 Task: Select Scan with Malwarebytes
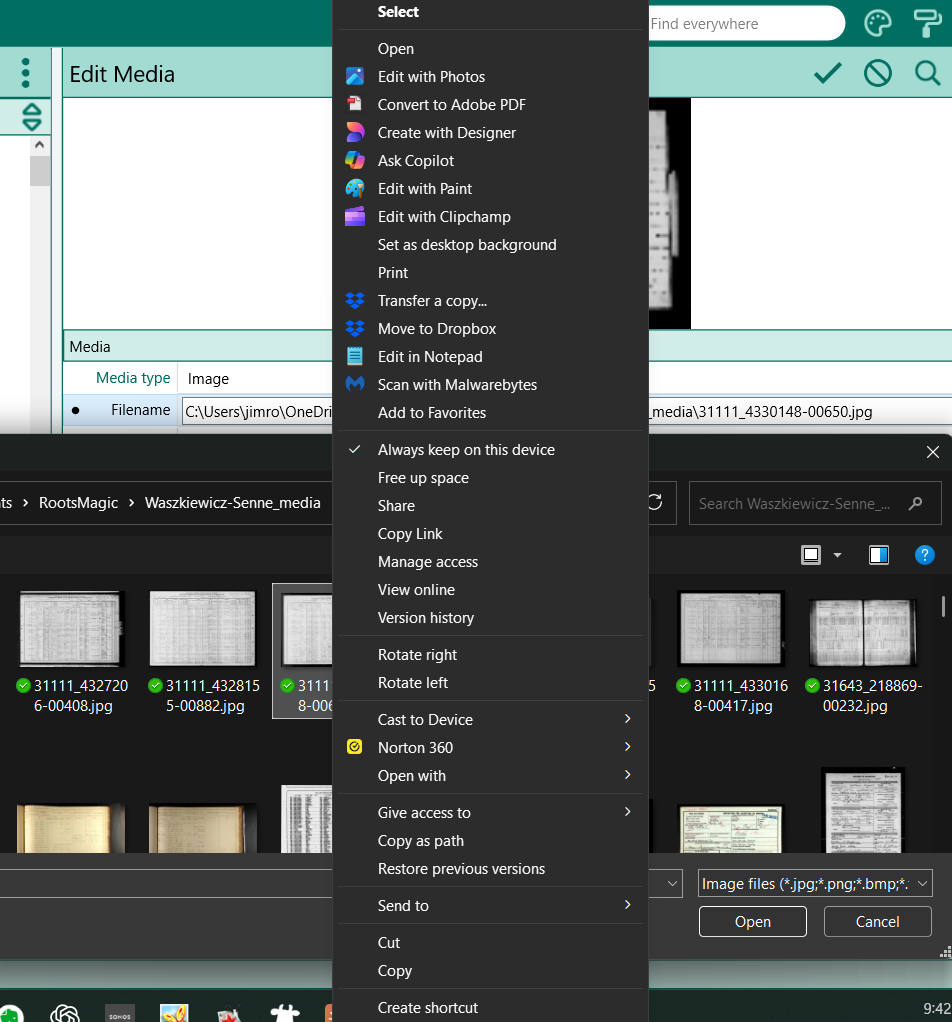pyautogui.click(x=457, y=385)
